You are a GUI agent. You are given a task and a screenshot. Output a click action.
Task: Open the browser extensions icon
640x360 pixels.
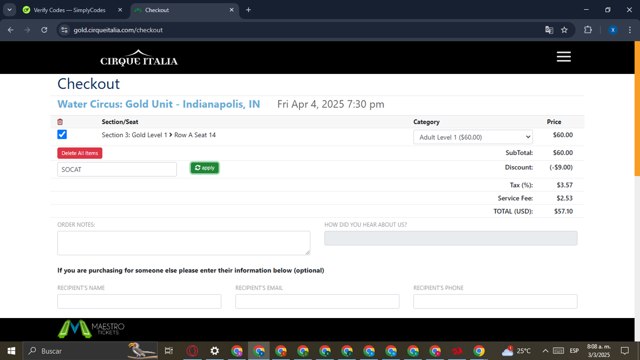tap(588, 30)
